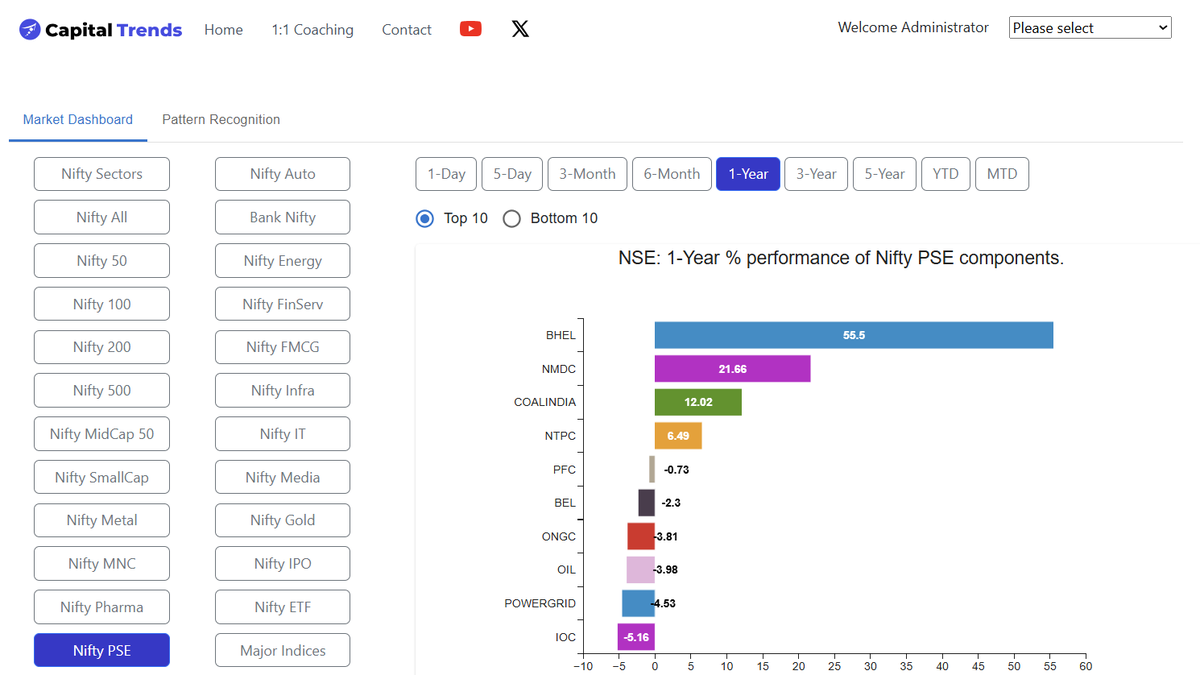Screen dimensions: 1200x675
Task: Open the X (Twitter) profile icon
Action: tap(520, 29)
